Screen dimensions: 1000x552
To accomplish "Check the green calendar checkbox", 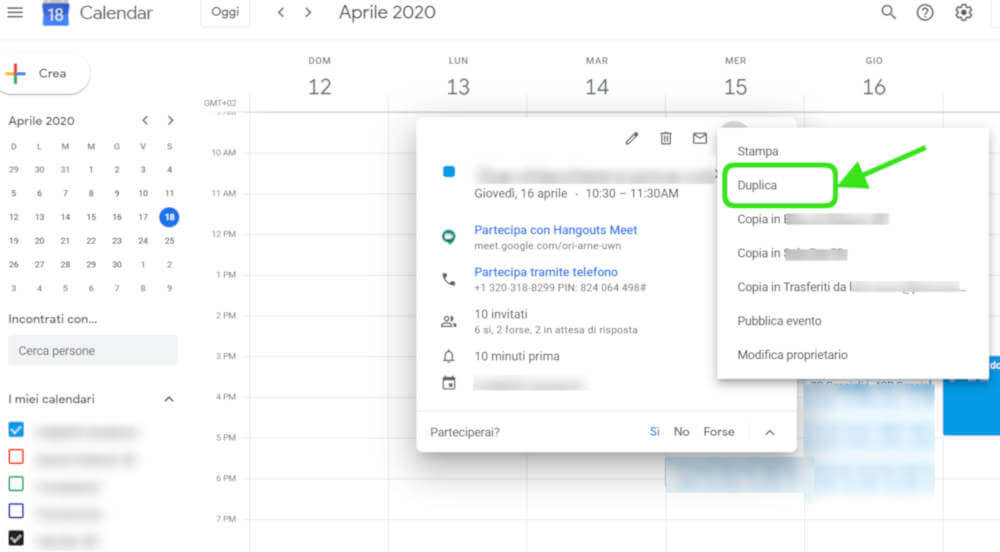I will [x=16, y=484].
